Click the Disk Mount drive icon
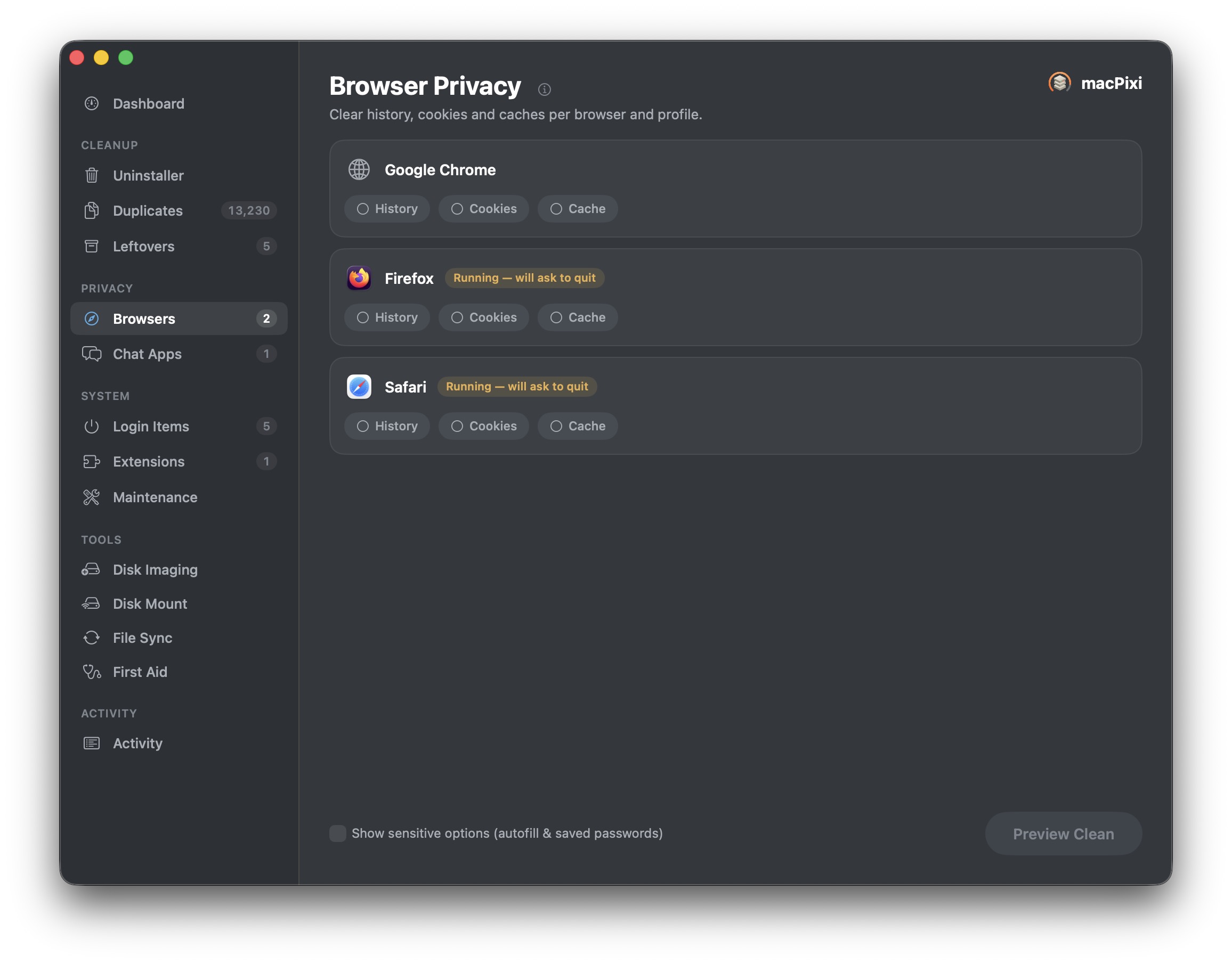 (x=91, y=603)
